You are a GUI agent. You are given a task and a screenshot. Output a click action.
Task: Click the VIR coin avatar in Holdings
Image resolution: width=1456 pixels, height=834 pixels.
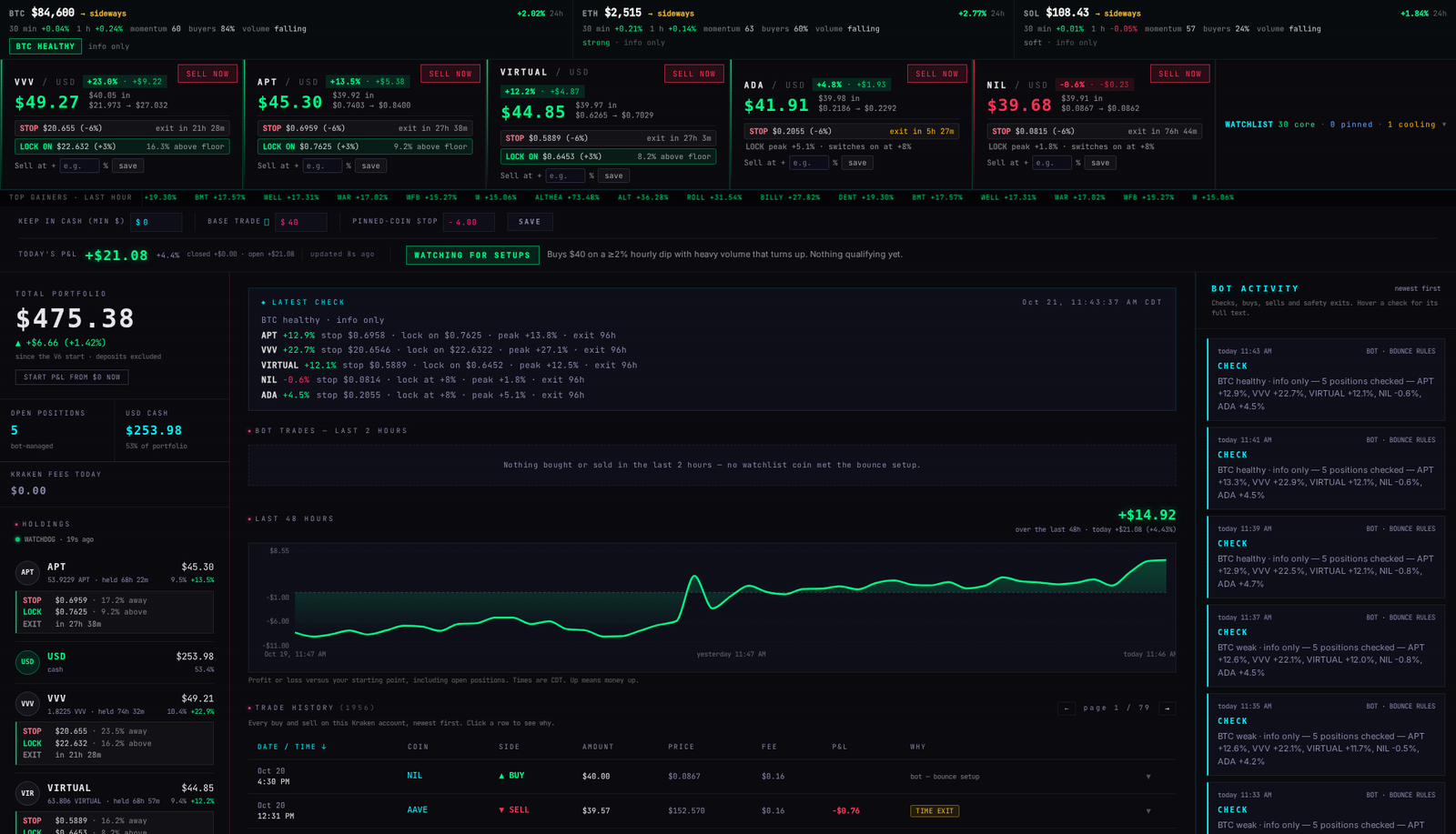(x=27, y=793)
